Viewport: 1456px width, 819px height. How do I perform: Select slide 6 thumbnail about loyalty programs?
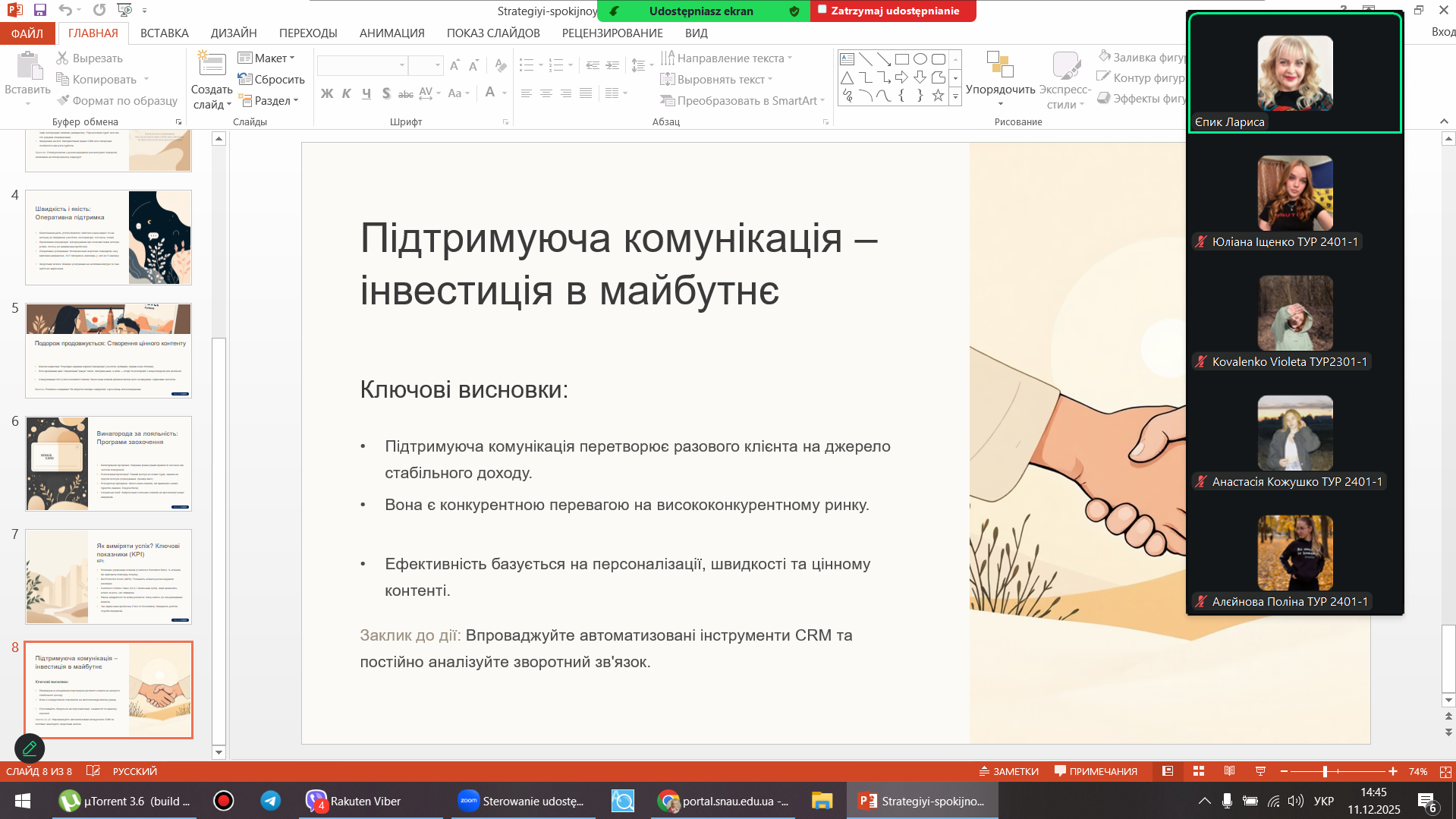point(108,463)
